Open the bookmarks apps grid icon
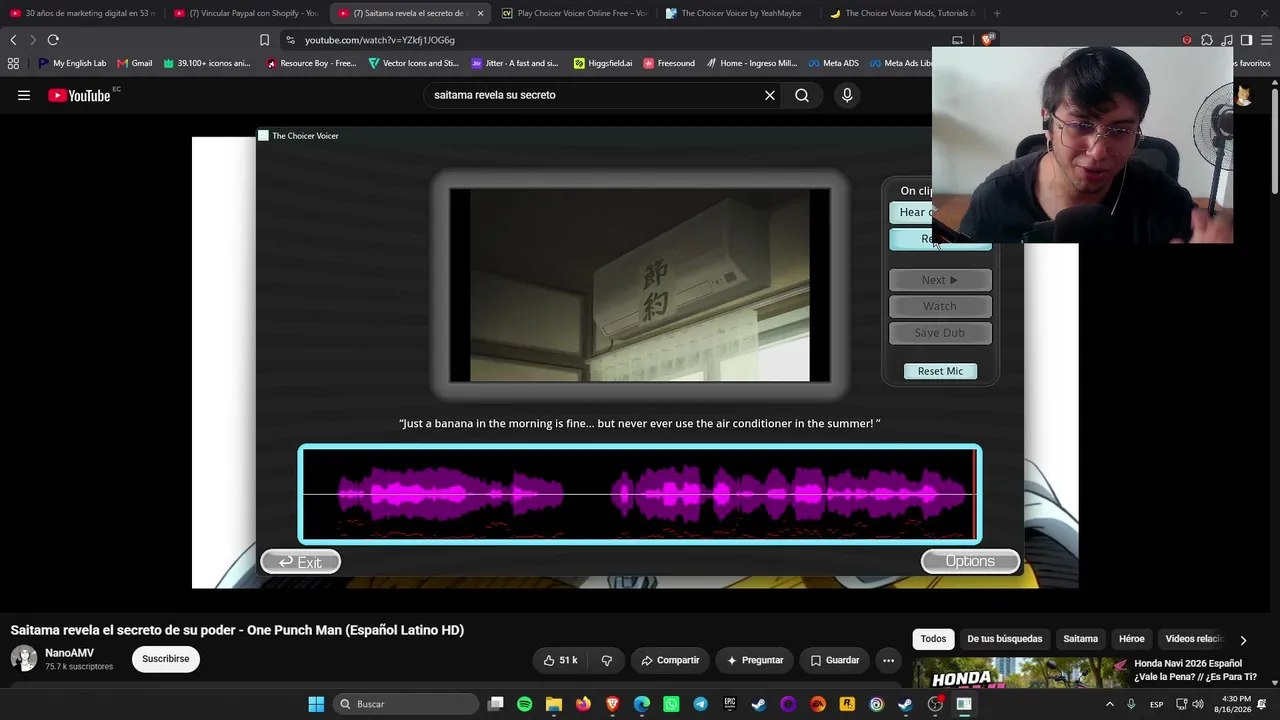 tap(13, 63)
